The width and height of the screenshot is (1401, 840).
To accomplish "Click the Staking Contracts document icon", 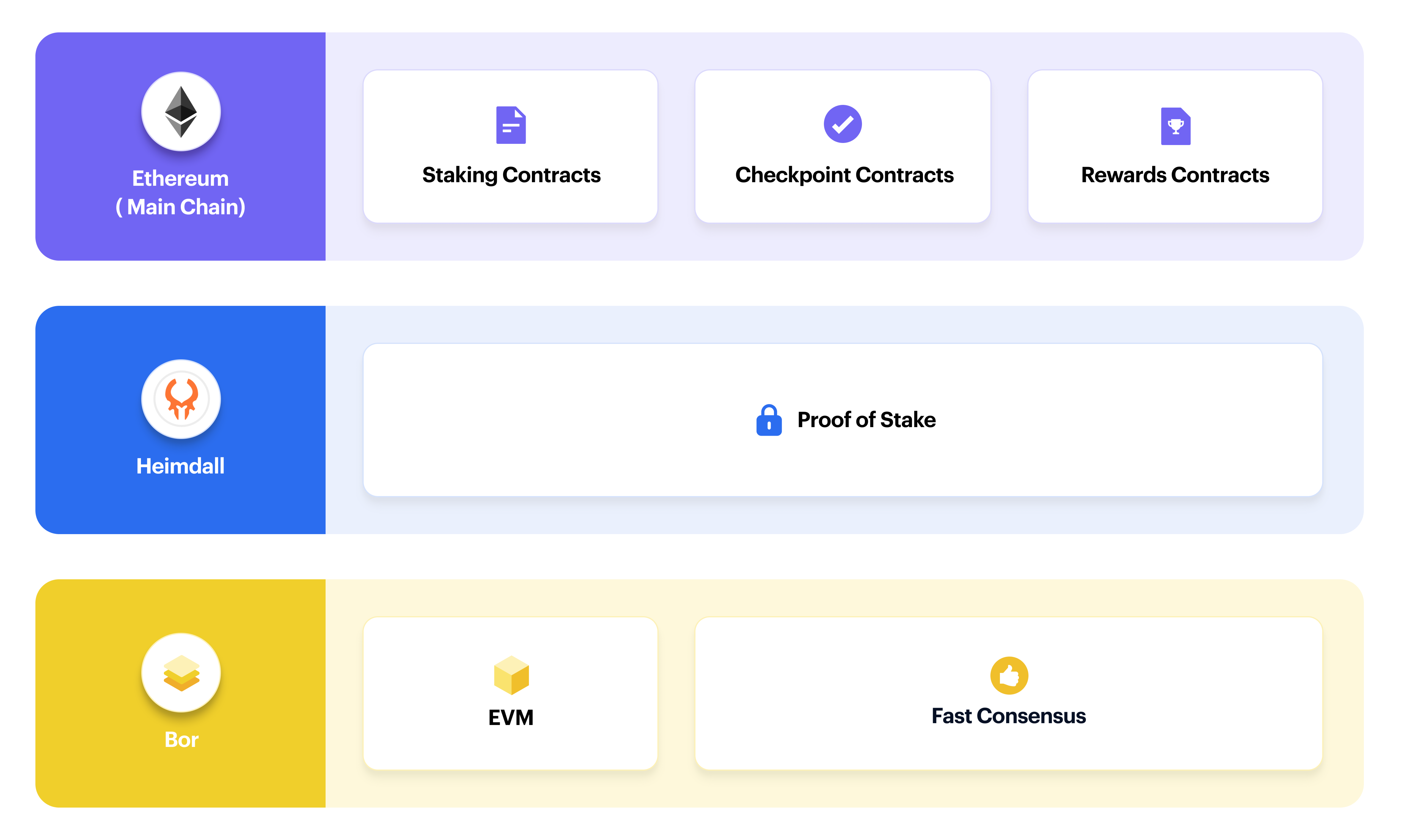I will (511, 125).
